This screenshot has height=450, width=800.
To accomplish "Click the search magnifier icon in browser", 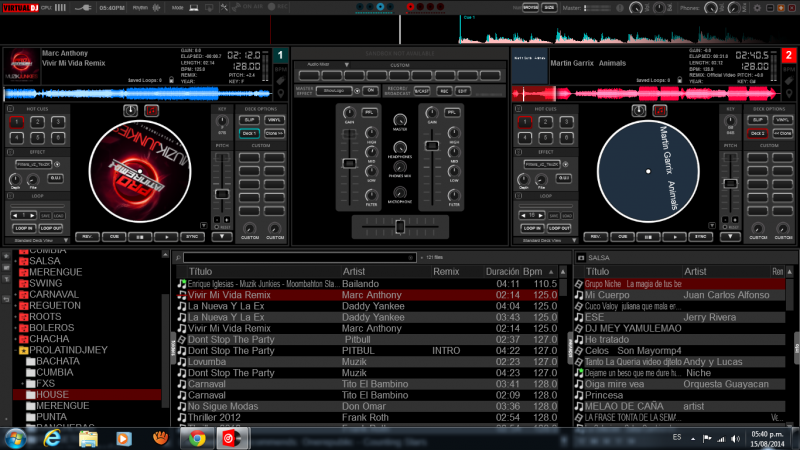I will 178,258.
